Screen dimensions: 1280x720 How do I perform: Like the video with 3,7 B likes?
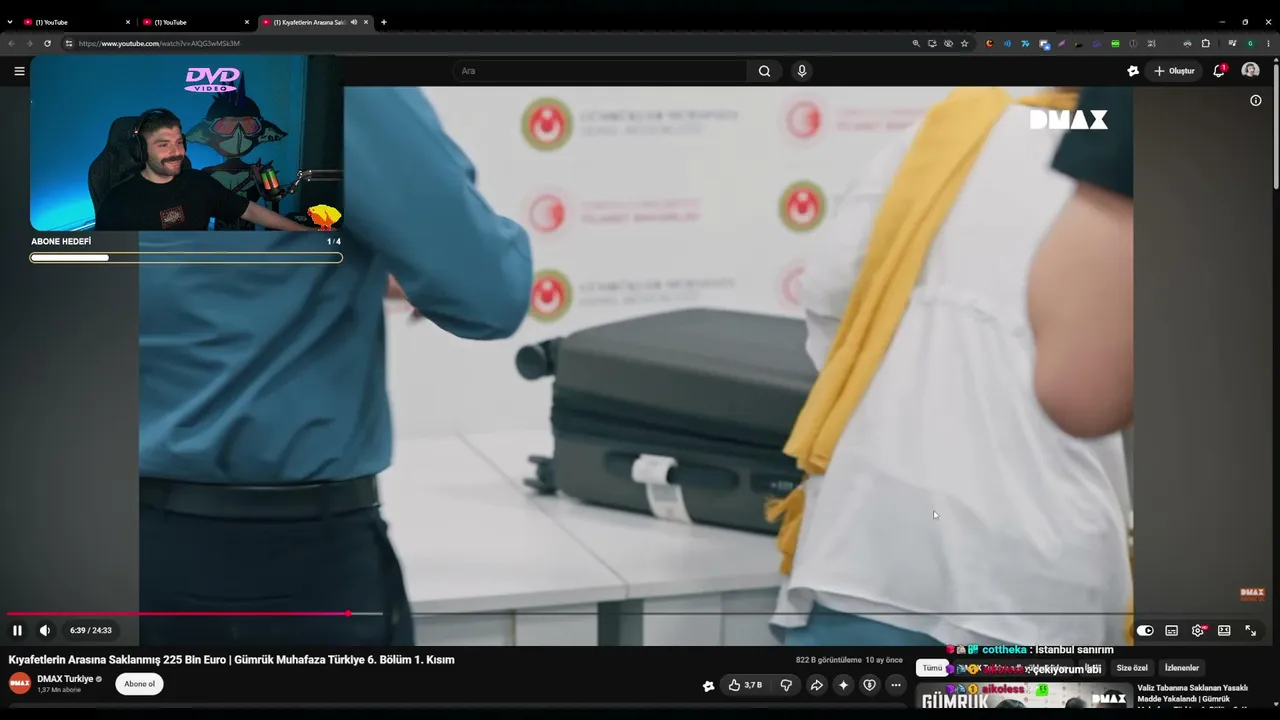click(x=745, y=685)
